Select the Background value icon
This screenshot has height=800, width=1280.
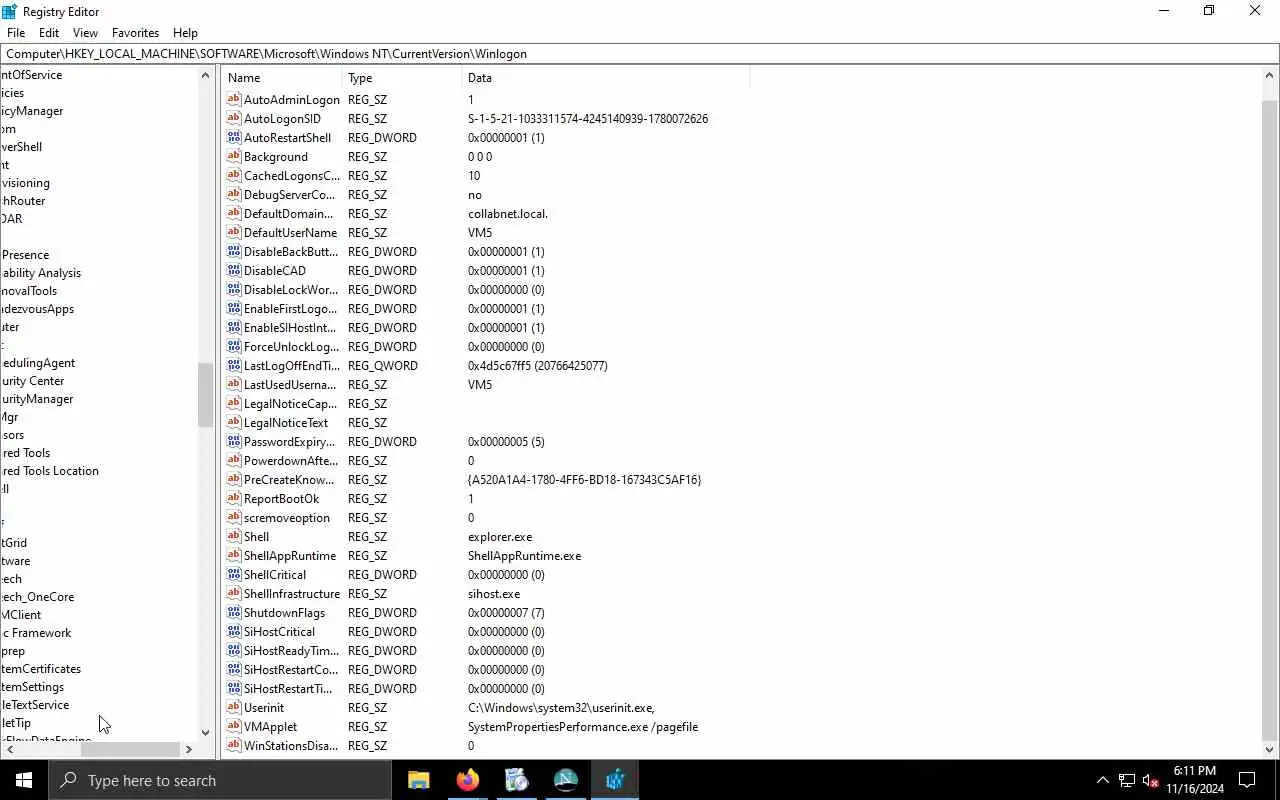234,156
